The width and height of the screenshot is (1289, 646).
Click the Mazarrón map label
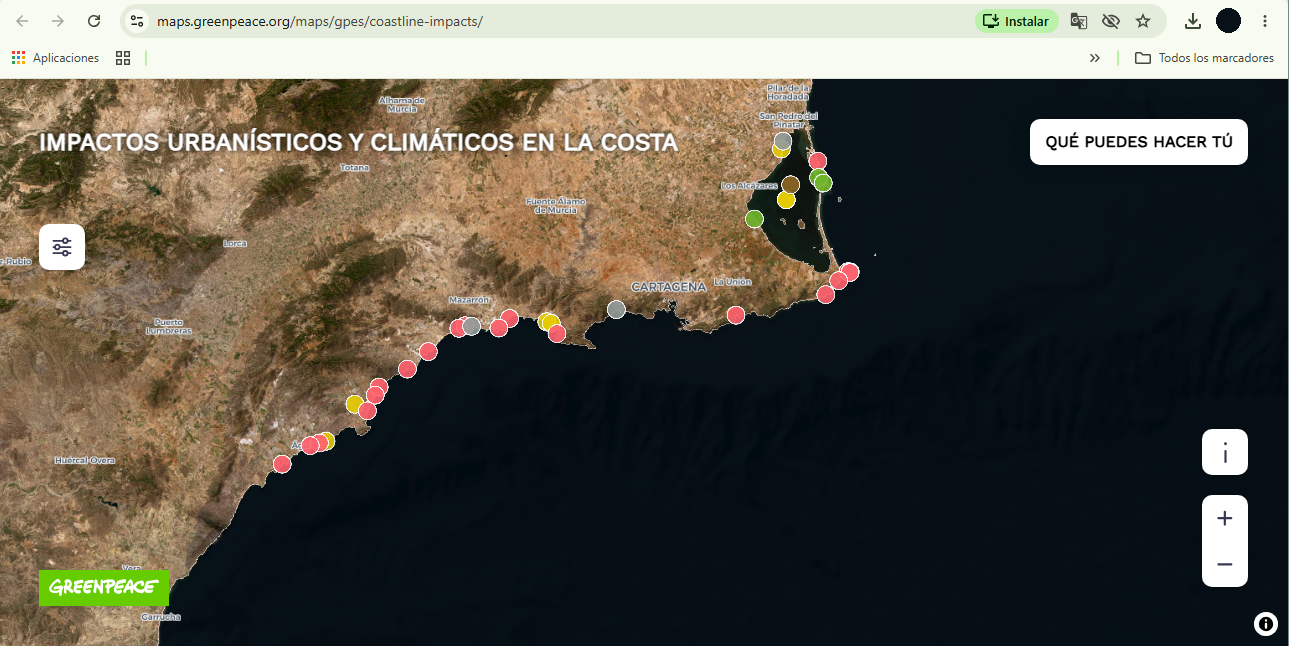click(x=469, y=300)
